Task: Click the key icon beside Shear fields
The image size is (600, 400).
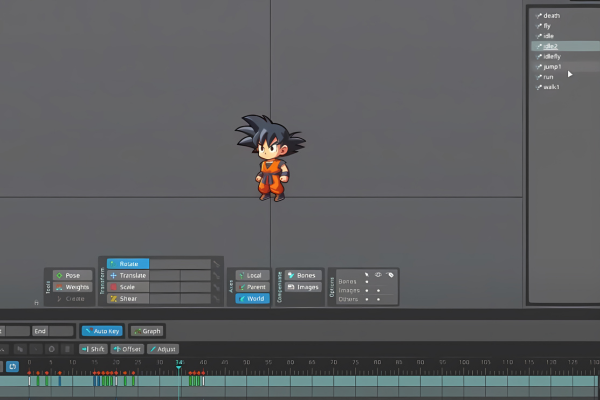Action: [217, 299]
